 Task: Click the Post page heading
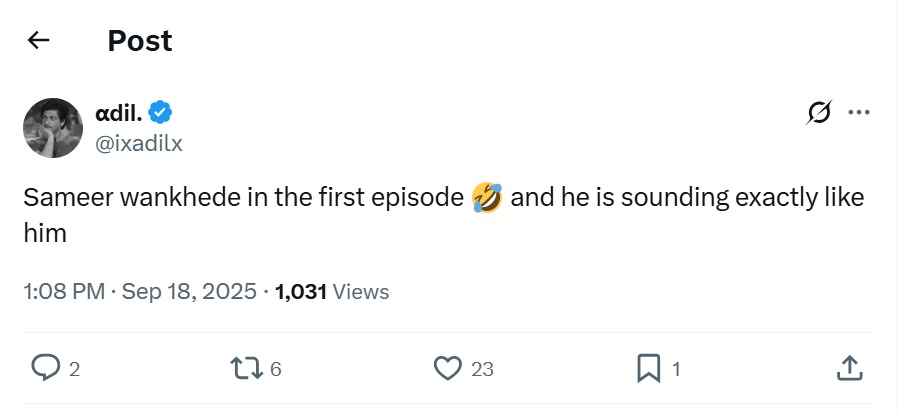(x=139, y=40)
